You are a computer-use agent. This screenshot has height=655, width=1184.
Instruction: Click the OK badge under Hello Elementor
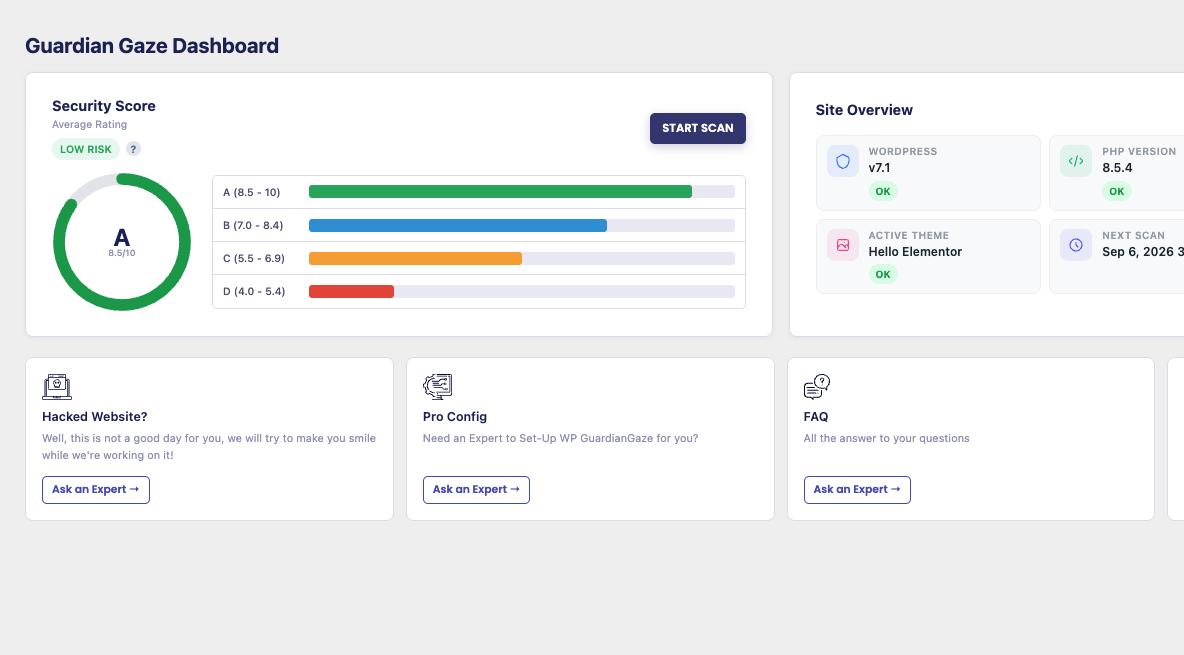coord(883,274)
